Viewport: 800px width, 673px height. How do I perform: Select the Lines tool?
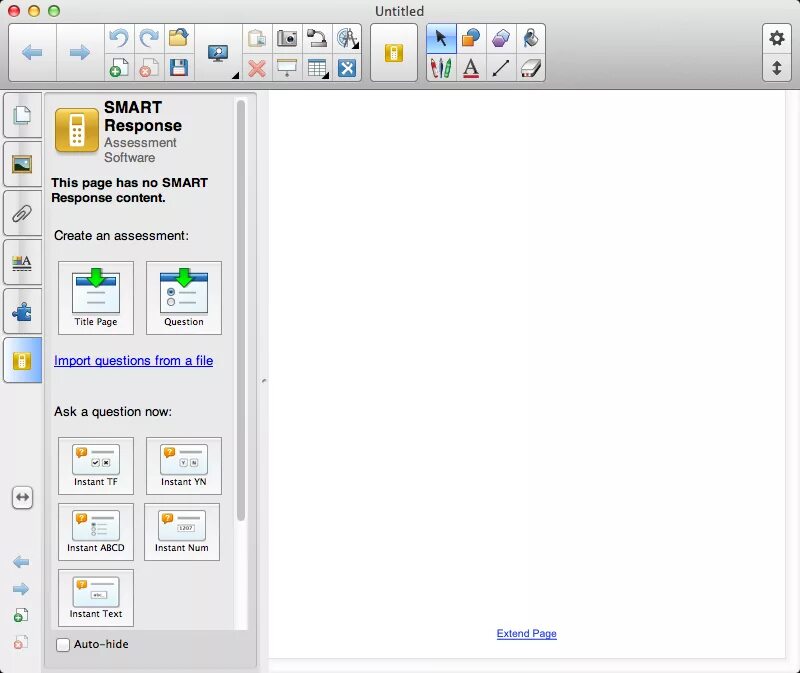tap(501, 68)
